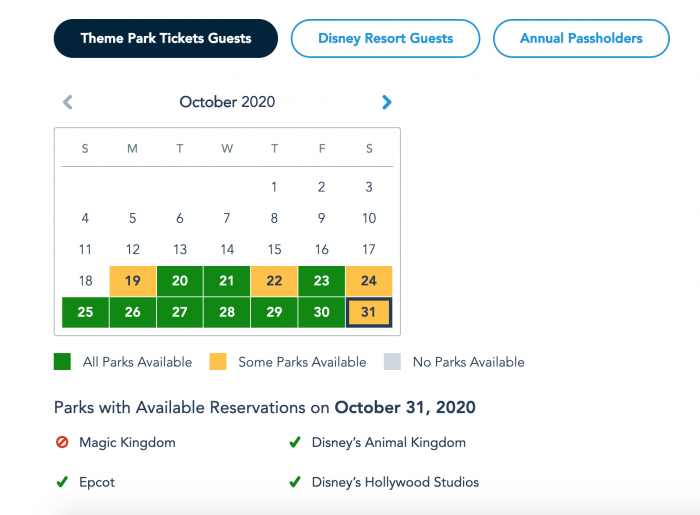Screen dimensions: 700x515
Task: Select October 19 on the calendar
Action: 133,281
